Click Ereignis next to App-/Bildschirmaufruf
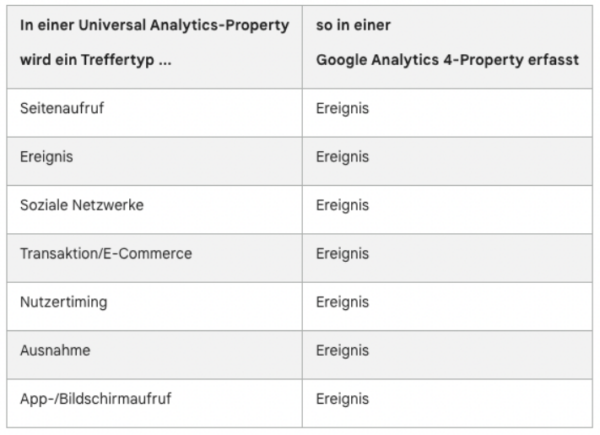Viewport: 600px width, 435px height. point(342,399)
